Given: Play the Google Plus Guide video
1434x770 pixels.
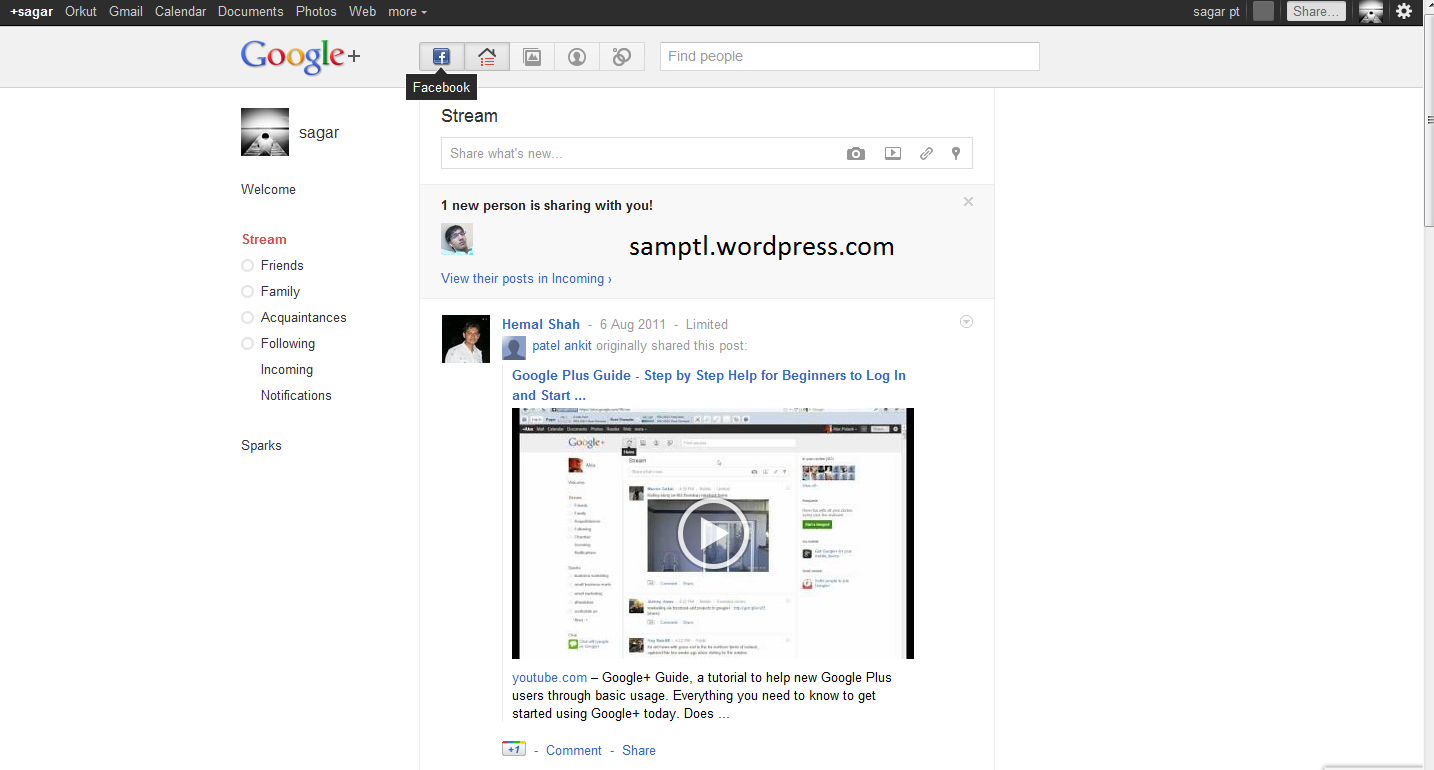Looking at the screenshot, I should pos(713,533).
